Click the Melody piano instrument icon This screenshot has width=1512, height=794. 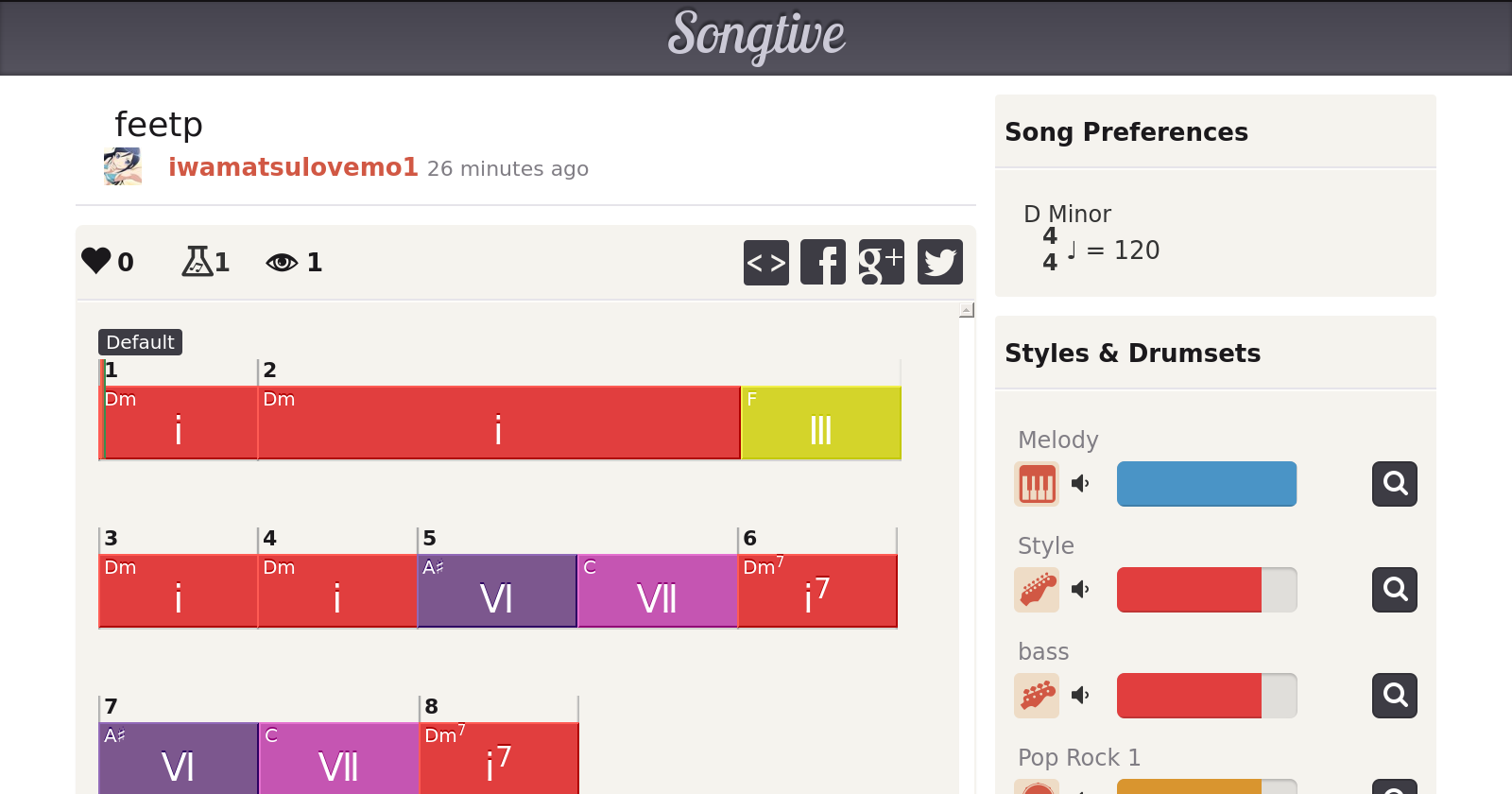1037,484
